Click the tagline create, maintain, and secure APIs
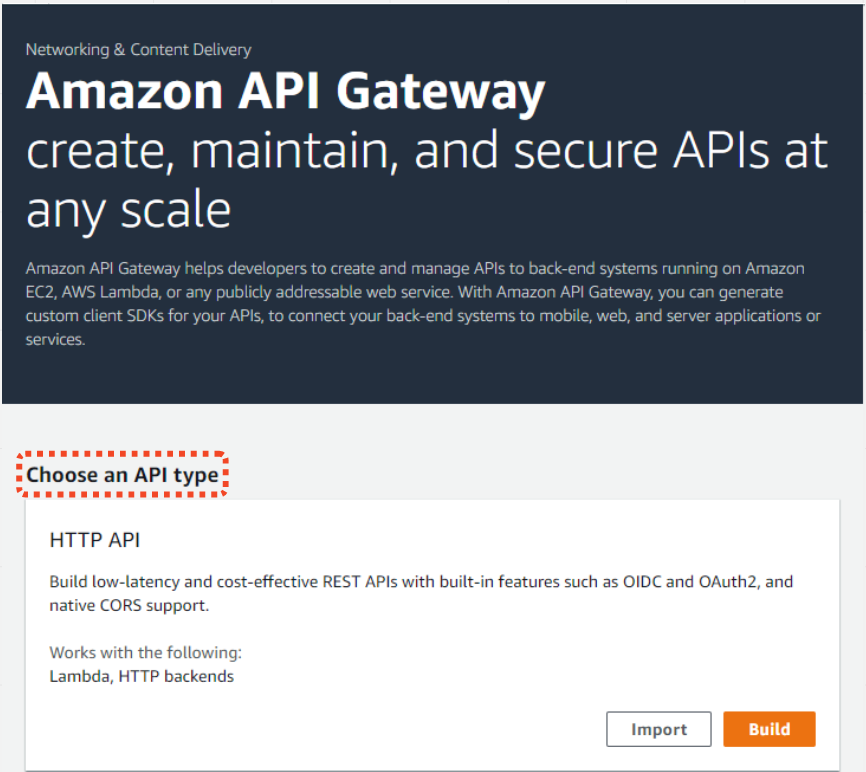 point(428,150)
